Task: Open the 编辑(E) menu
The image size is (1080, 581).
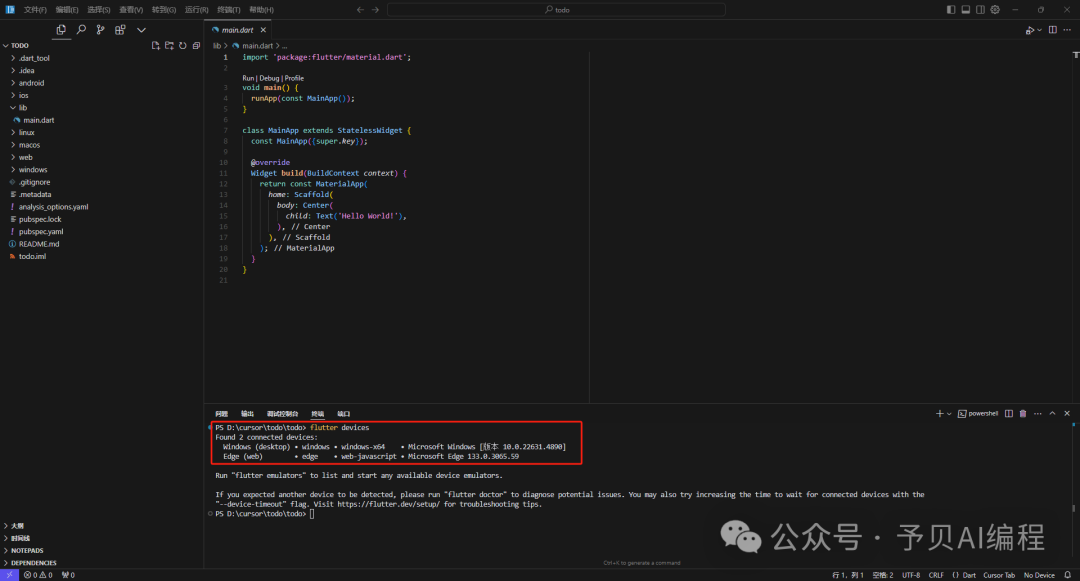Action: (67, 10)
